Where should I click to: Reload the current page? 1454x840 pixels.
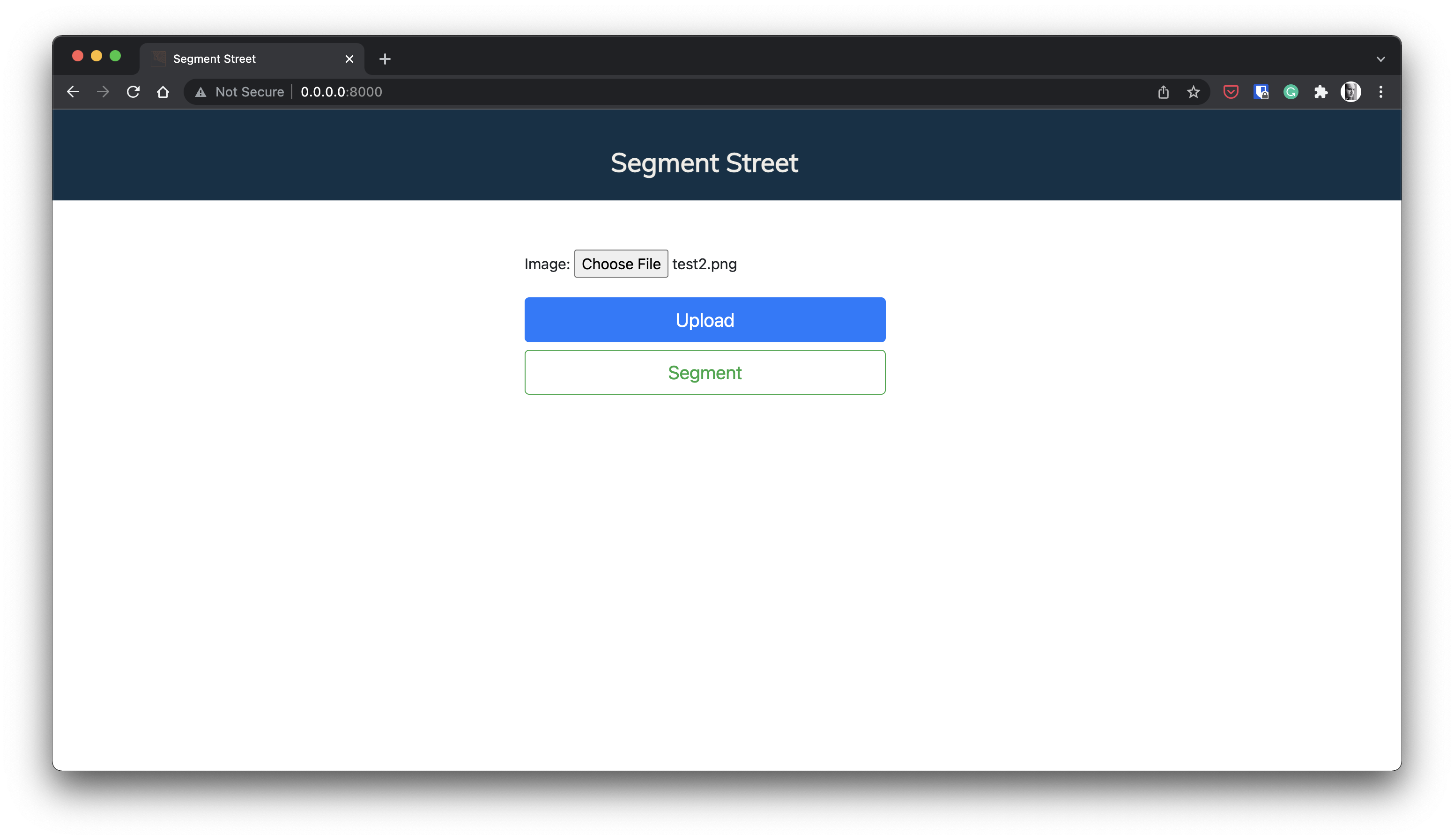tap(134, 92)
